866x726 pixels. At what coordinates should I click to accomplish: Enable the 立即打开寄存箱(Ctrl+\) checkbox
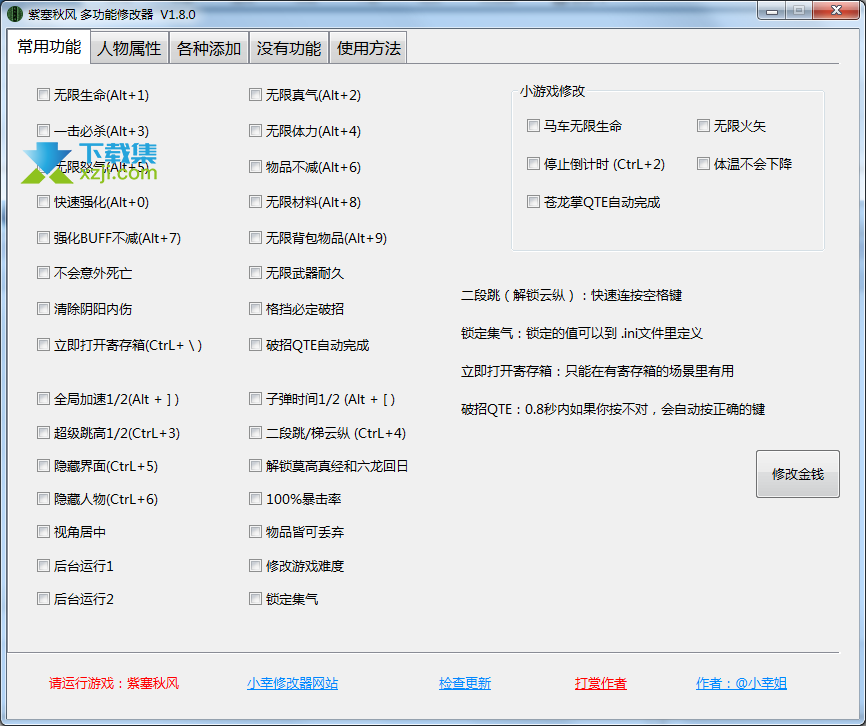pos(43,345)
